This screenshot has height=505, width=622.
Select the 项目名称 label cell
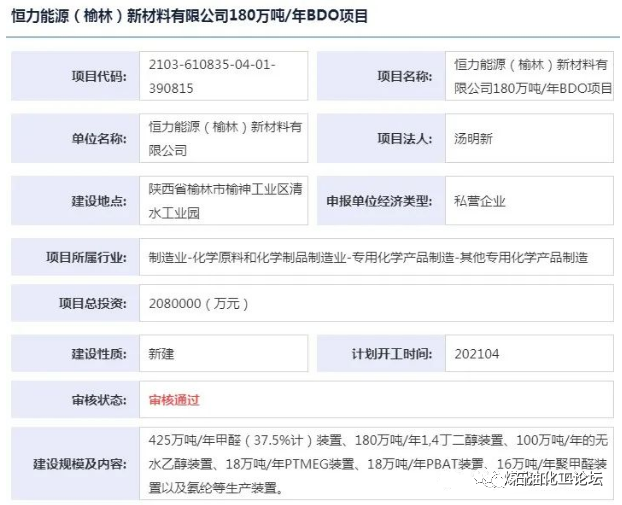click(x=381, y=76)
